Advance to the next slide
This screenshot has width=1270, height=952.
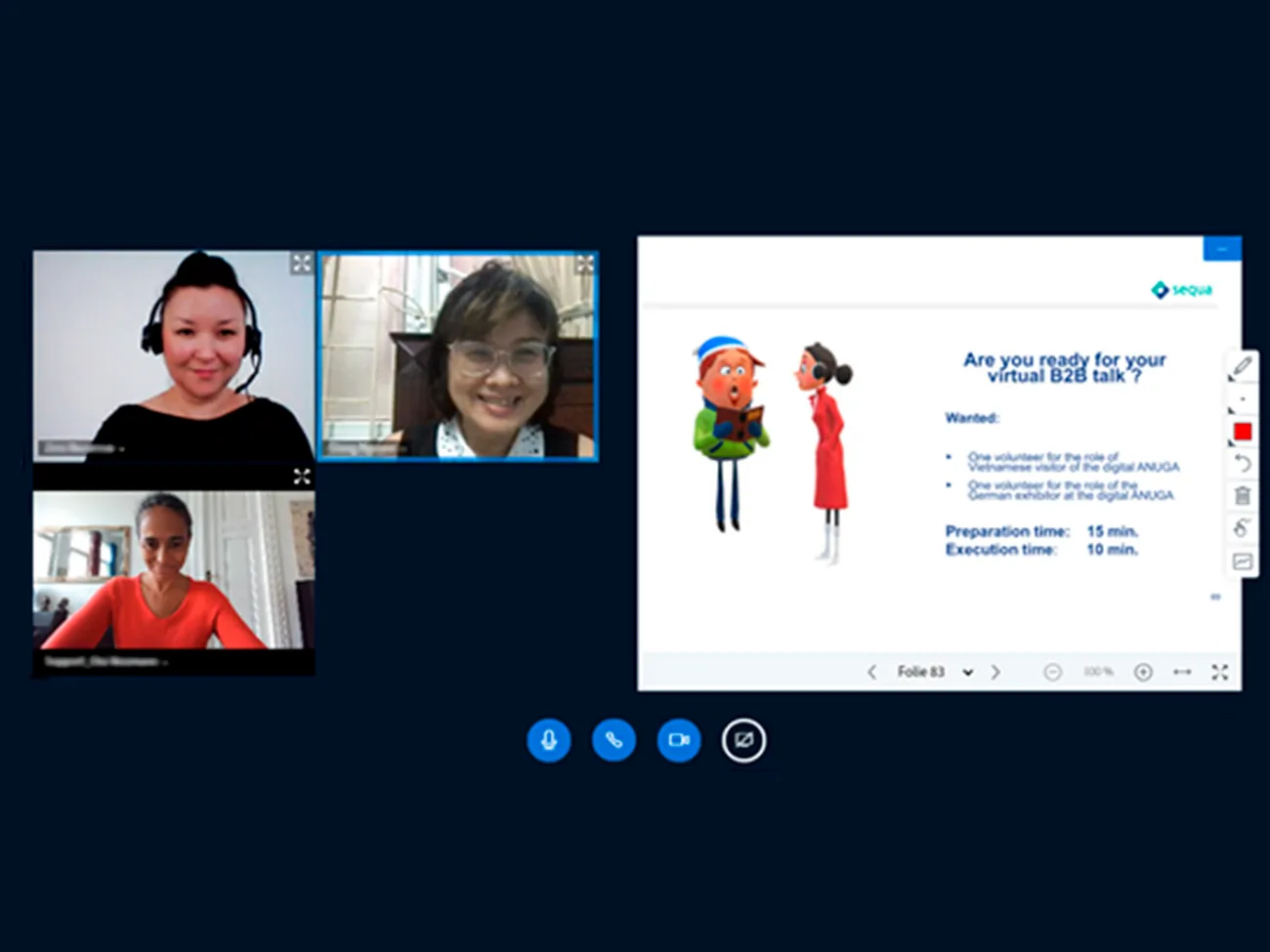(x=995, y=672)
